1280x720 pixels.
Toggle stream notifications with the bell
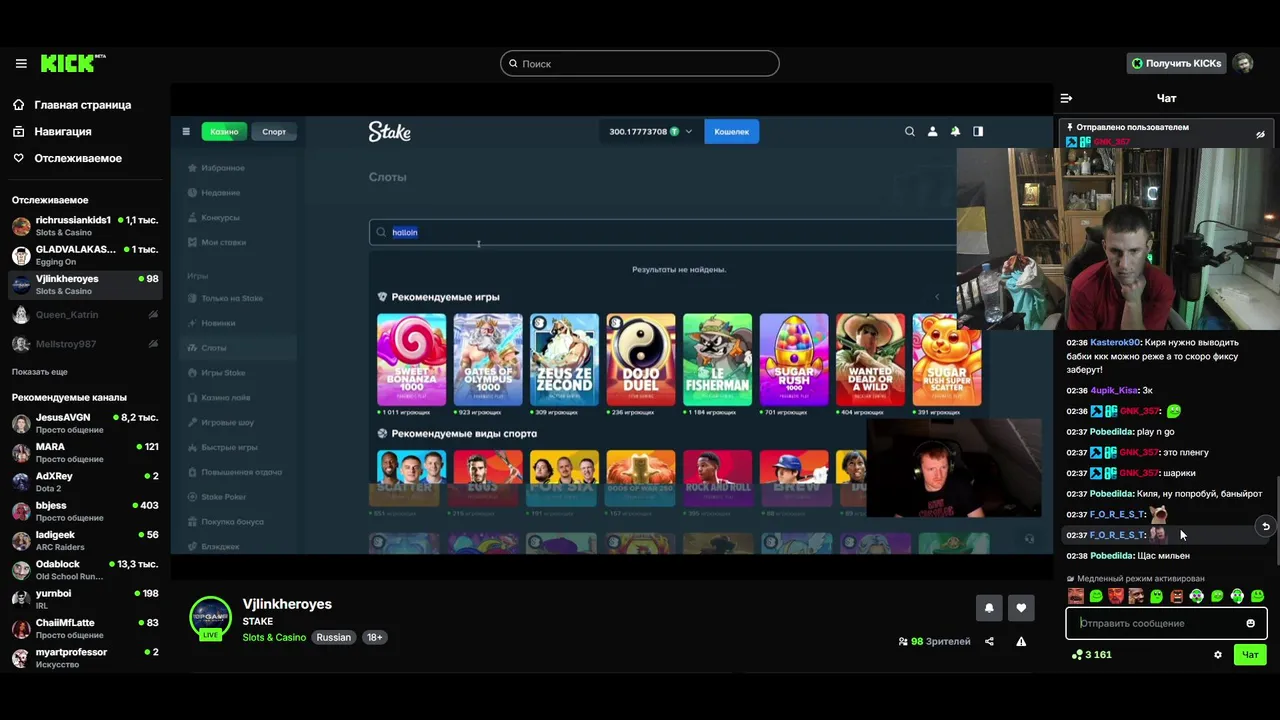pyautogui.click(x=989, y=607)
